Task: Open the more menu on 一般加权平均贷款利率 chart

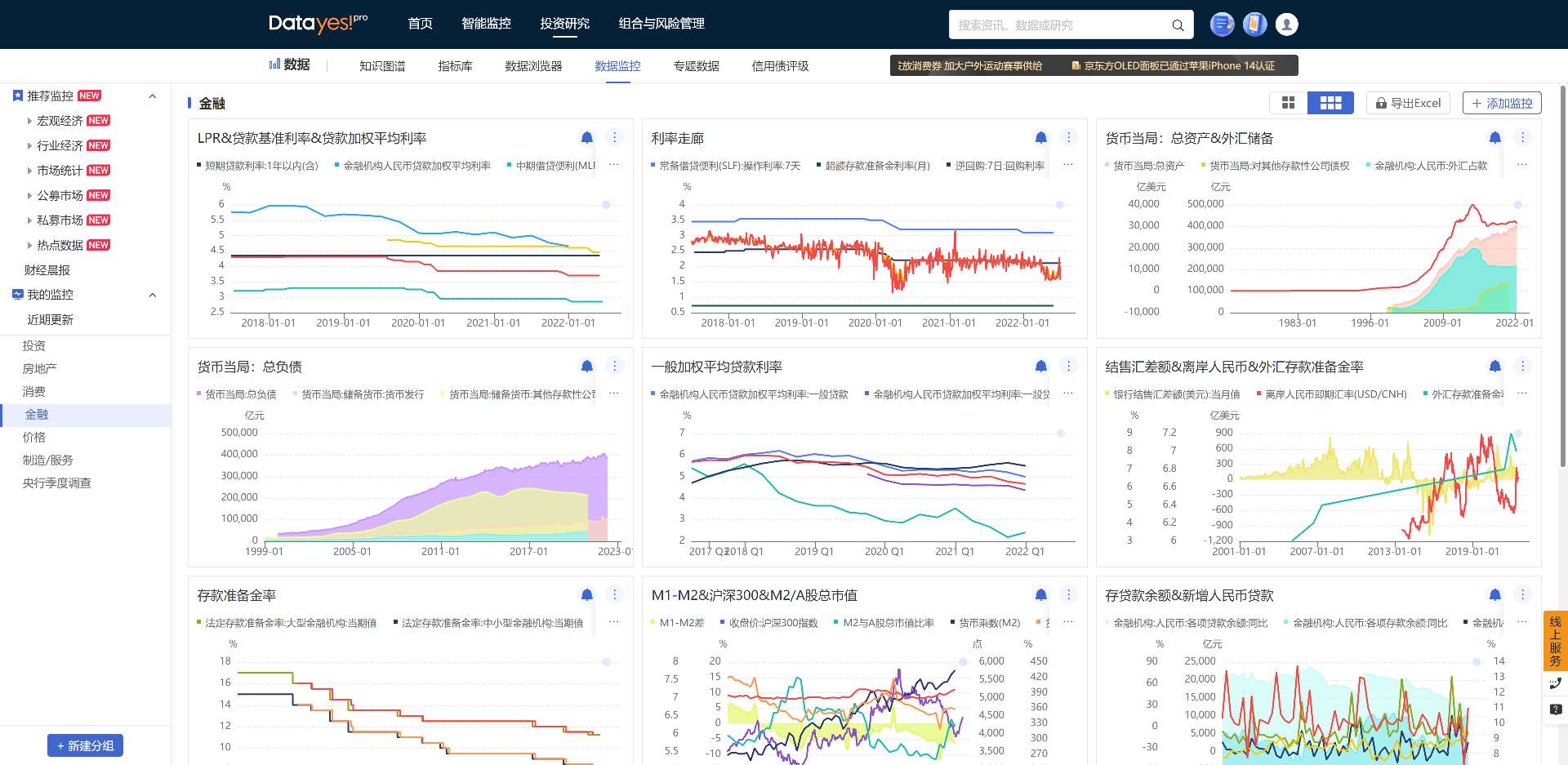Action: click(1068, 366)
